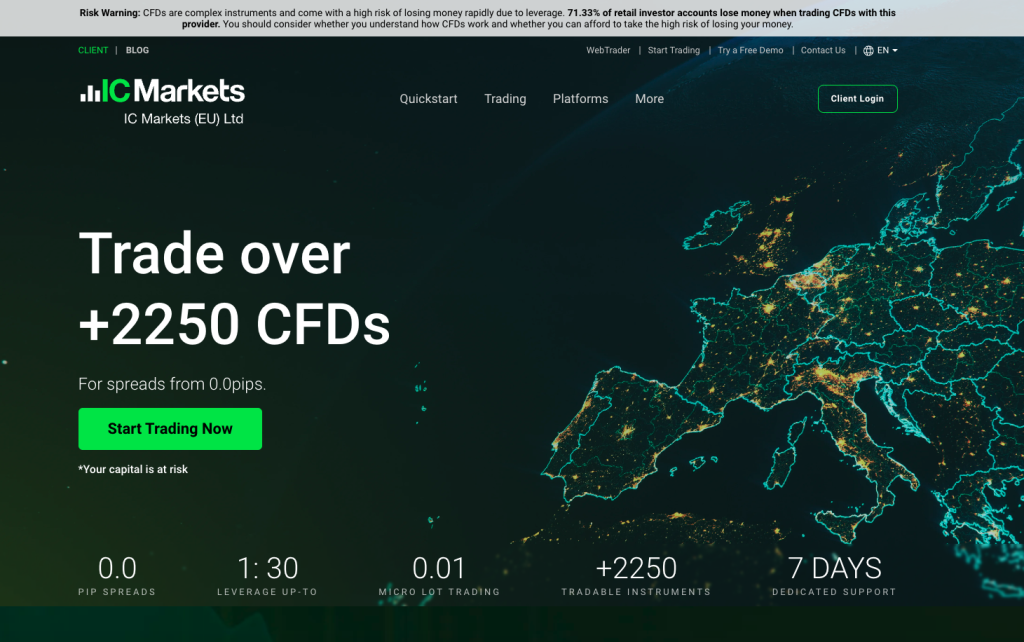Image resolution: width=1024 pixels, height=642 pixels.
Task: Expand the More menu
Action: click(649, 99)
